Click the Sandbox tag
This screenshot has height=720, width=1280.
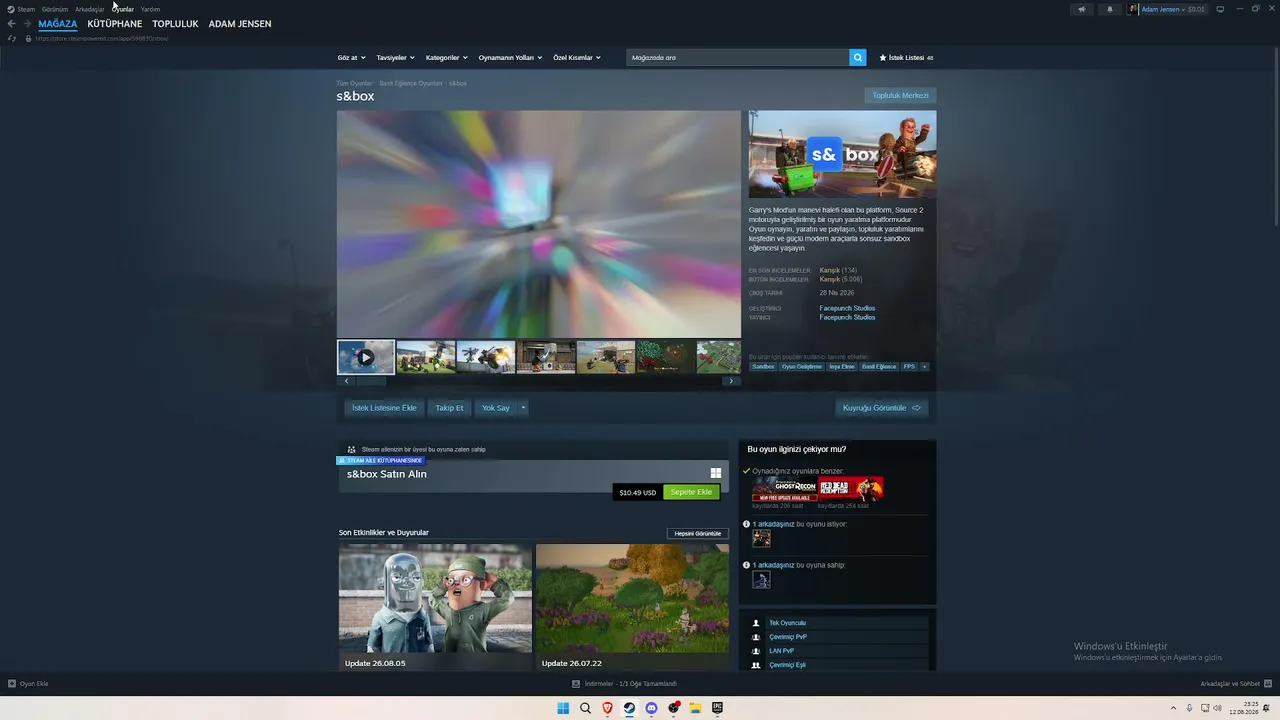coord(763,367)
